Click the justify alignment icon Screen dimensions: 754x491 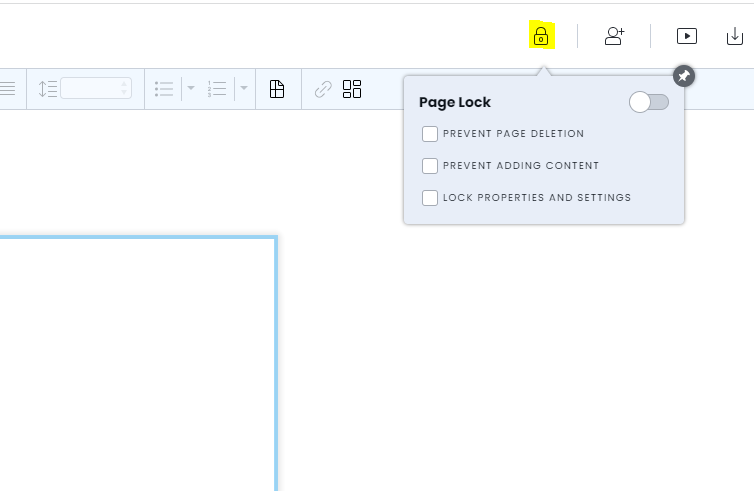tap(7, 88)
